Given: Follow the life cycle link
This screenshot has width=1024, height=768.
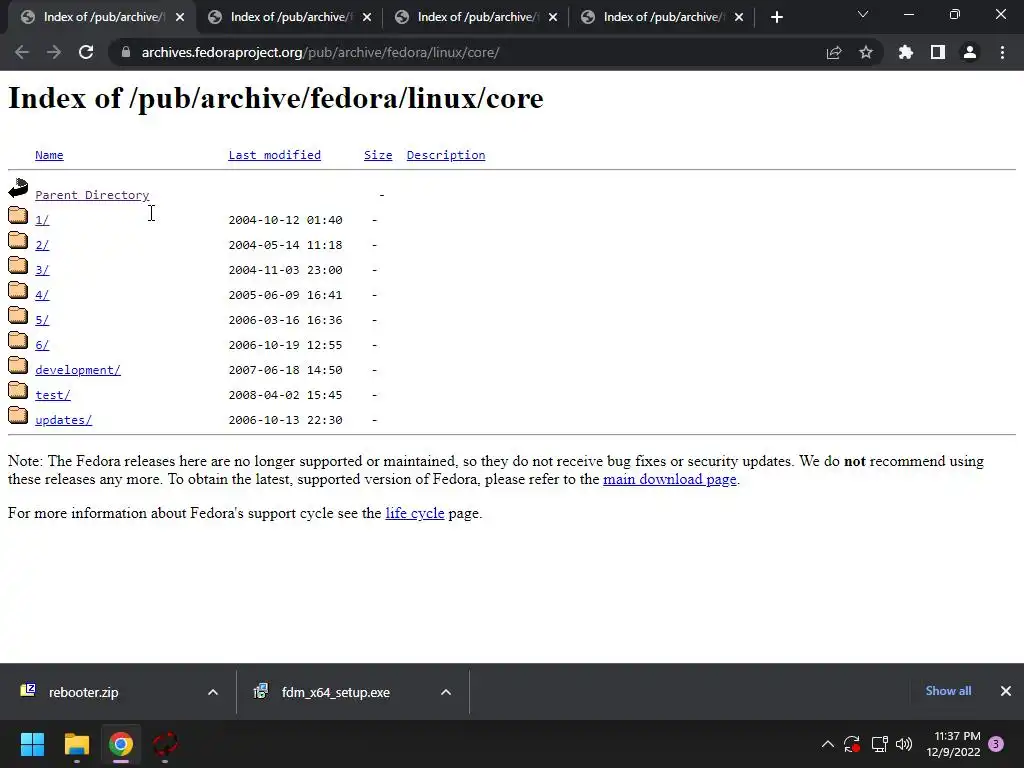Looking at the screenshot, I should tap(415, 513).
